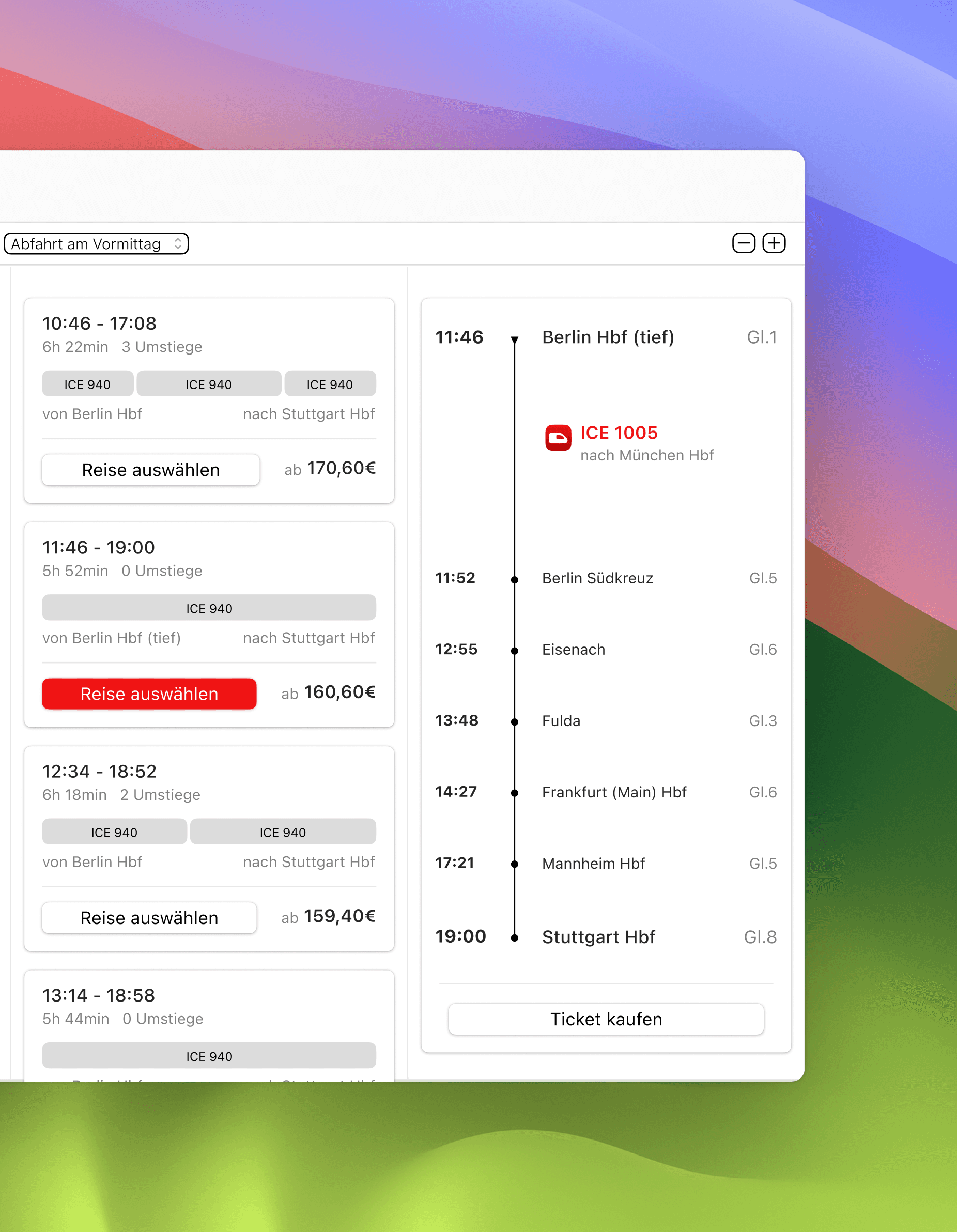Click the Eisenach stop
The height and width of the screenshot is (1232, 957).
(574, 649)
